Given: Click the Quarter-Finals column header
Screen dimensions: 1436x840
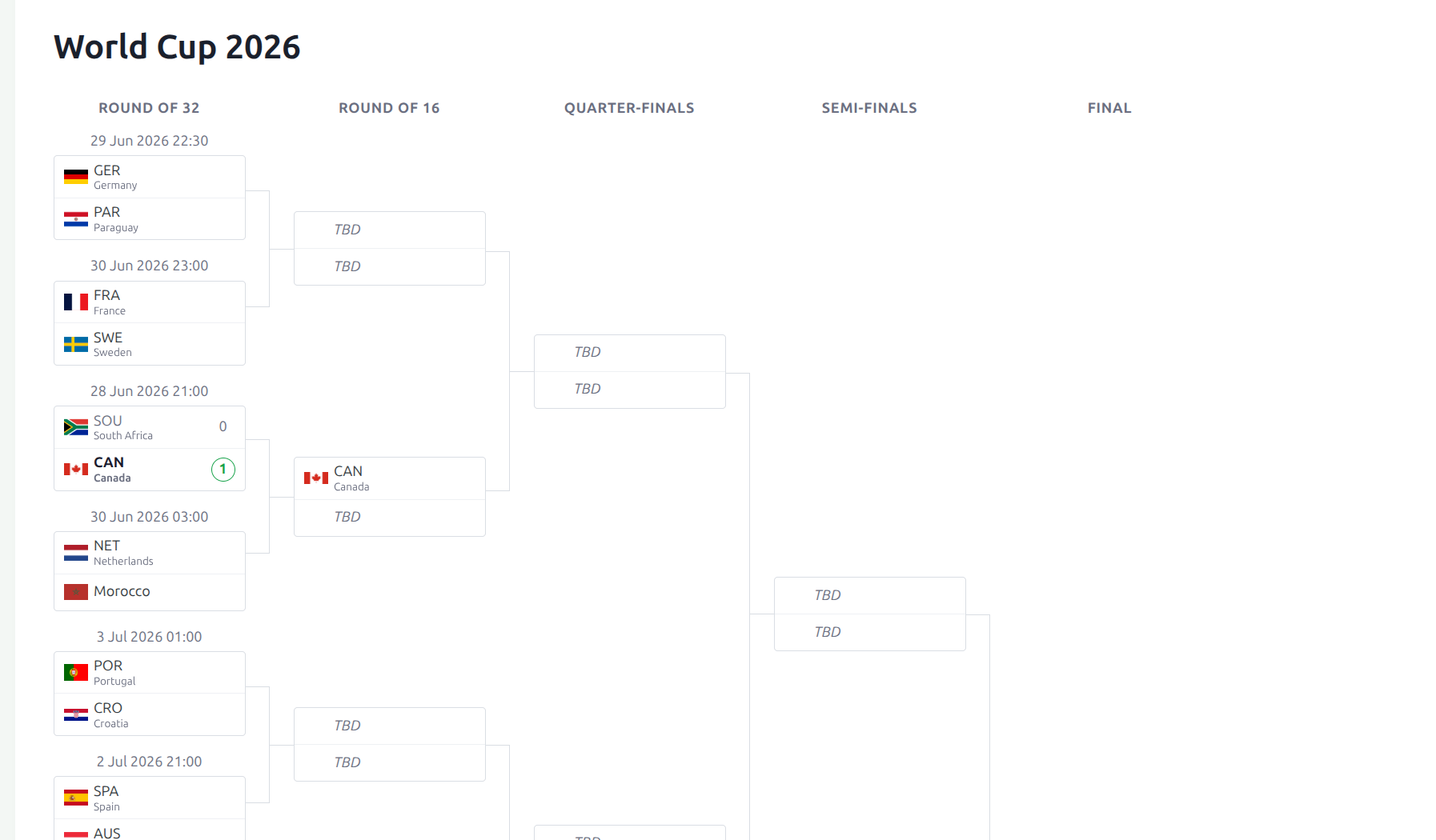Looking at the screenshot, I should click(629, 108).
